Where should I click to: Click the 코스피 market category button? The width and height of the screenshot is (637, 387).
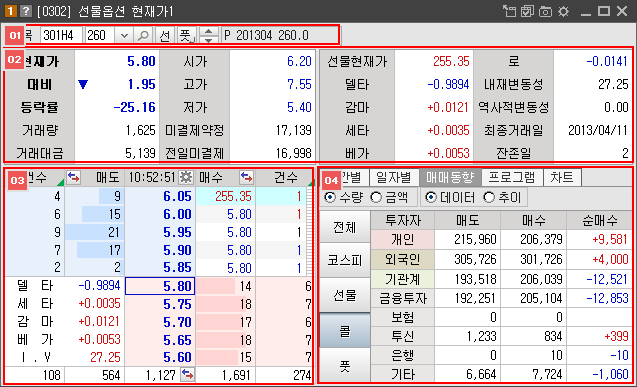tap(344, 260)
